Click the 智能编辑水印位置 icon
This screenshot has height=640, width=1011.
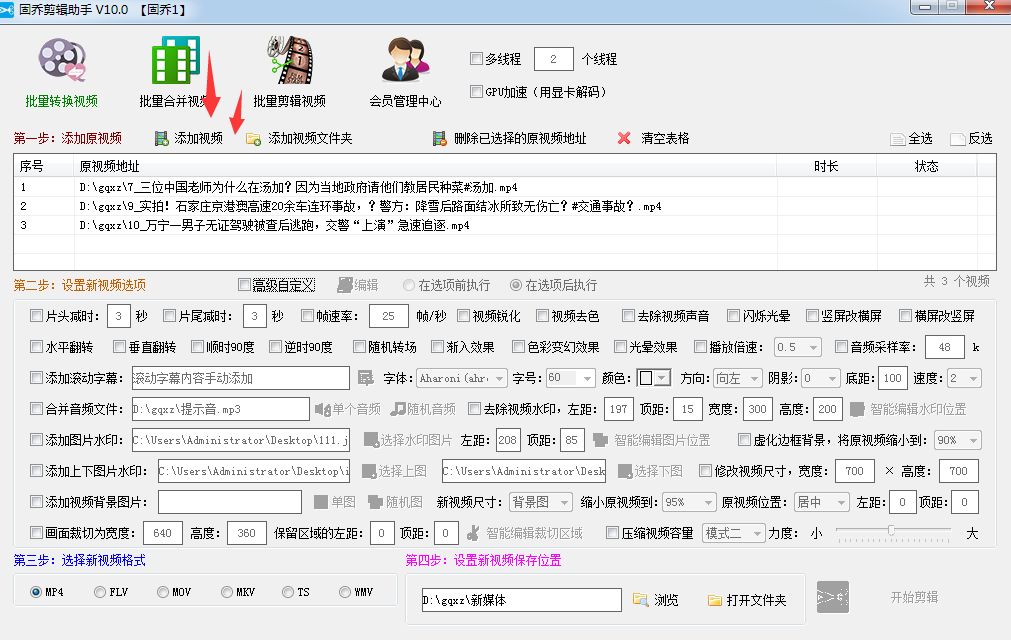coord(857,409)
